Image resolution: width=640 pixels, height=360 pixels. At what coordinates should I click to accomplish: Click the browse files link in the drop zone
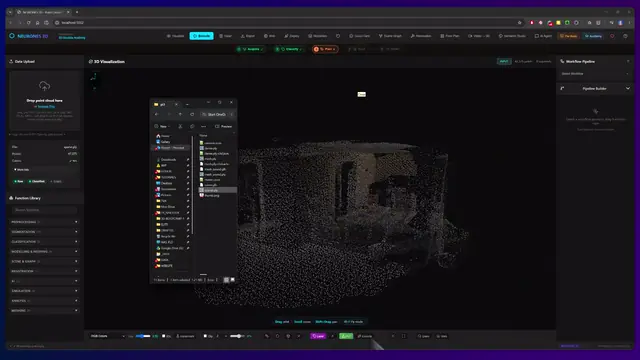tap(46, 107)
